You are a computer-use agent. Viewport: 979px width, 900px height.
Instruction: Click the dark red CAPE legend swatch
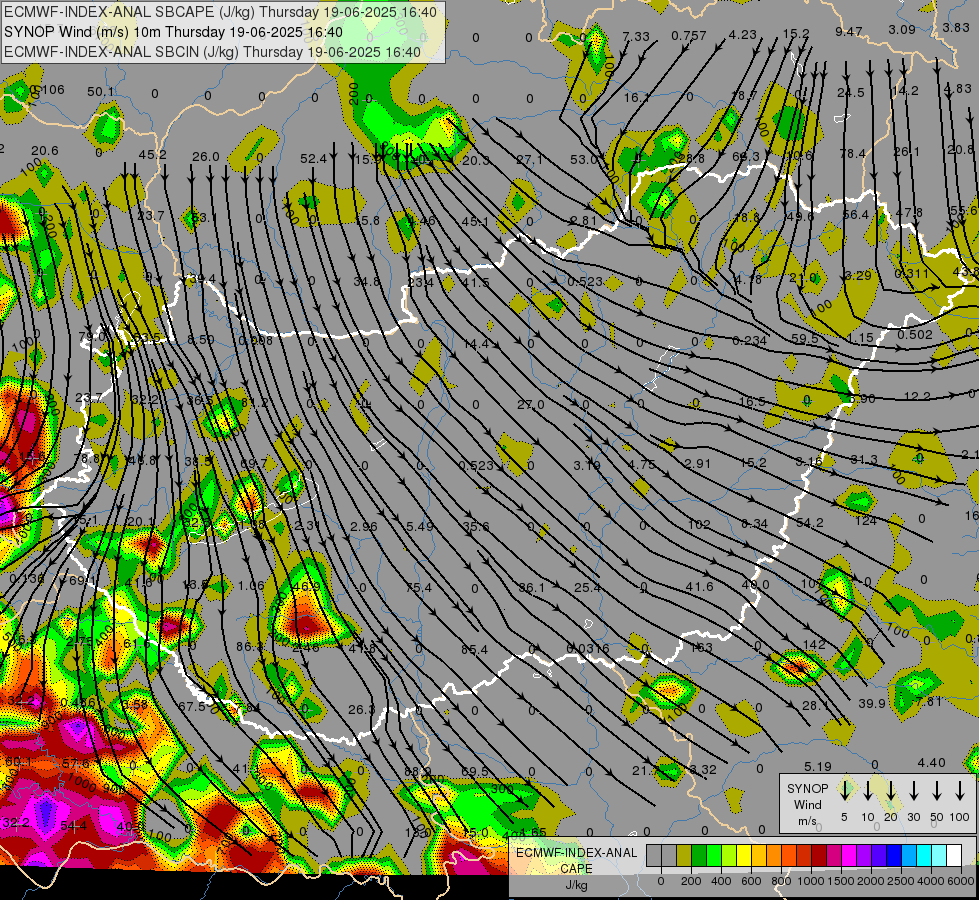click(819, 856)
